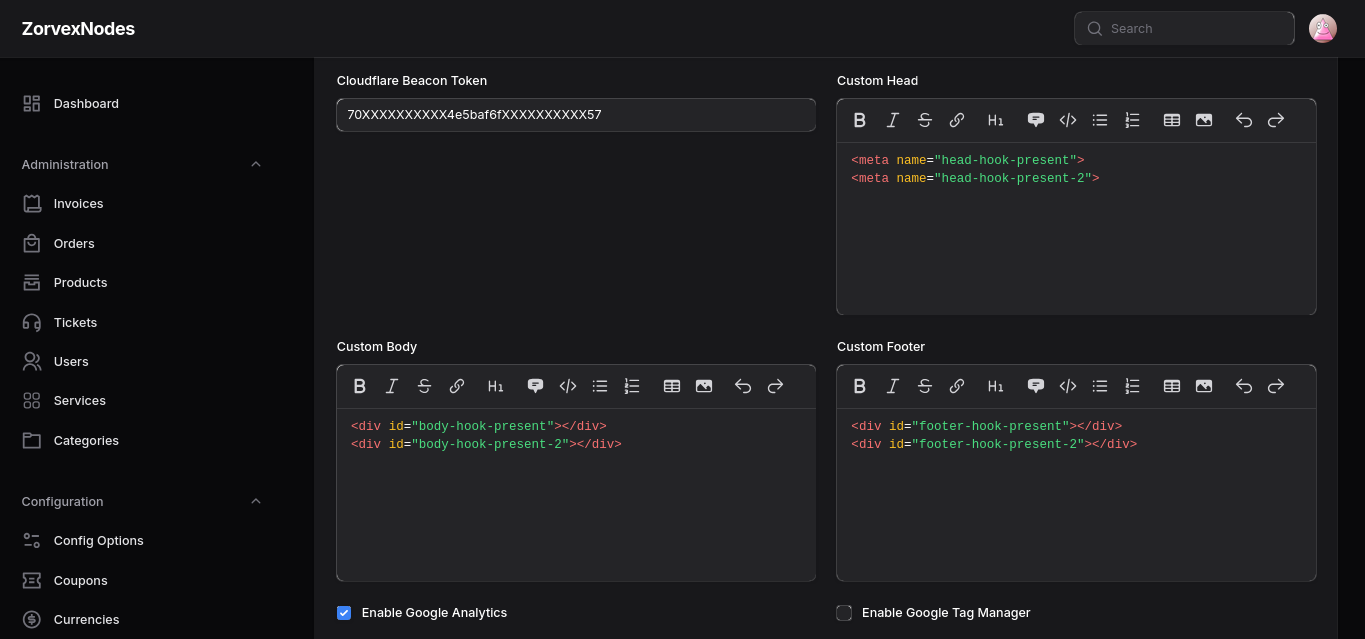1365x639 pixels.
Task: Insert bullet list in Custom Head editor
Action: pyautogui.click(x=1100, y=120)
